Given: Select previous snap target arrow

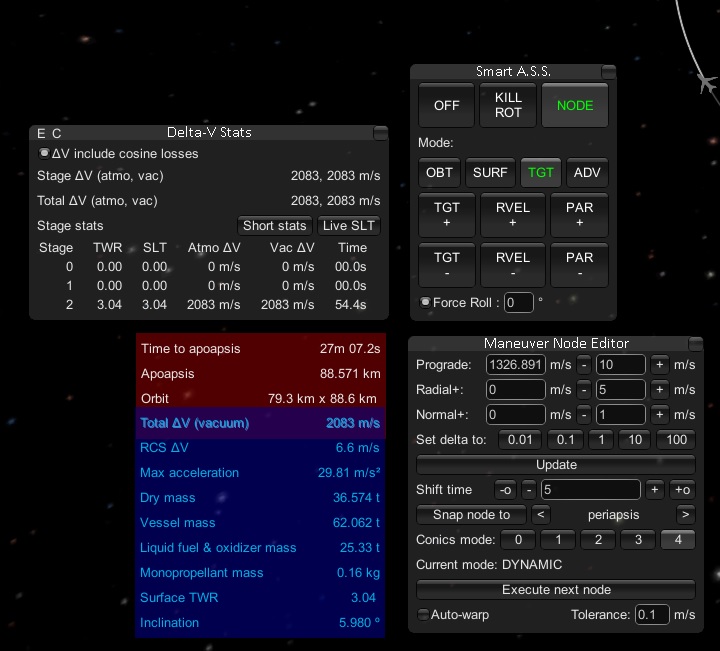Looking at the screenshot, I should (541, 515).
